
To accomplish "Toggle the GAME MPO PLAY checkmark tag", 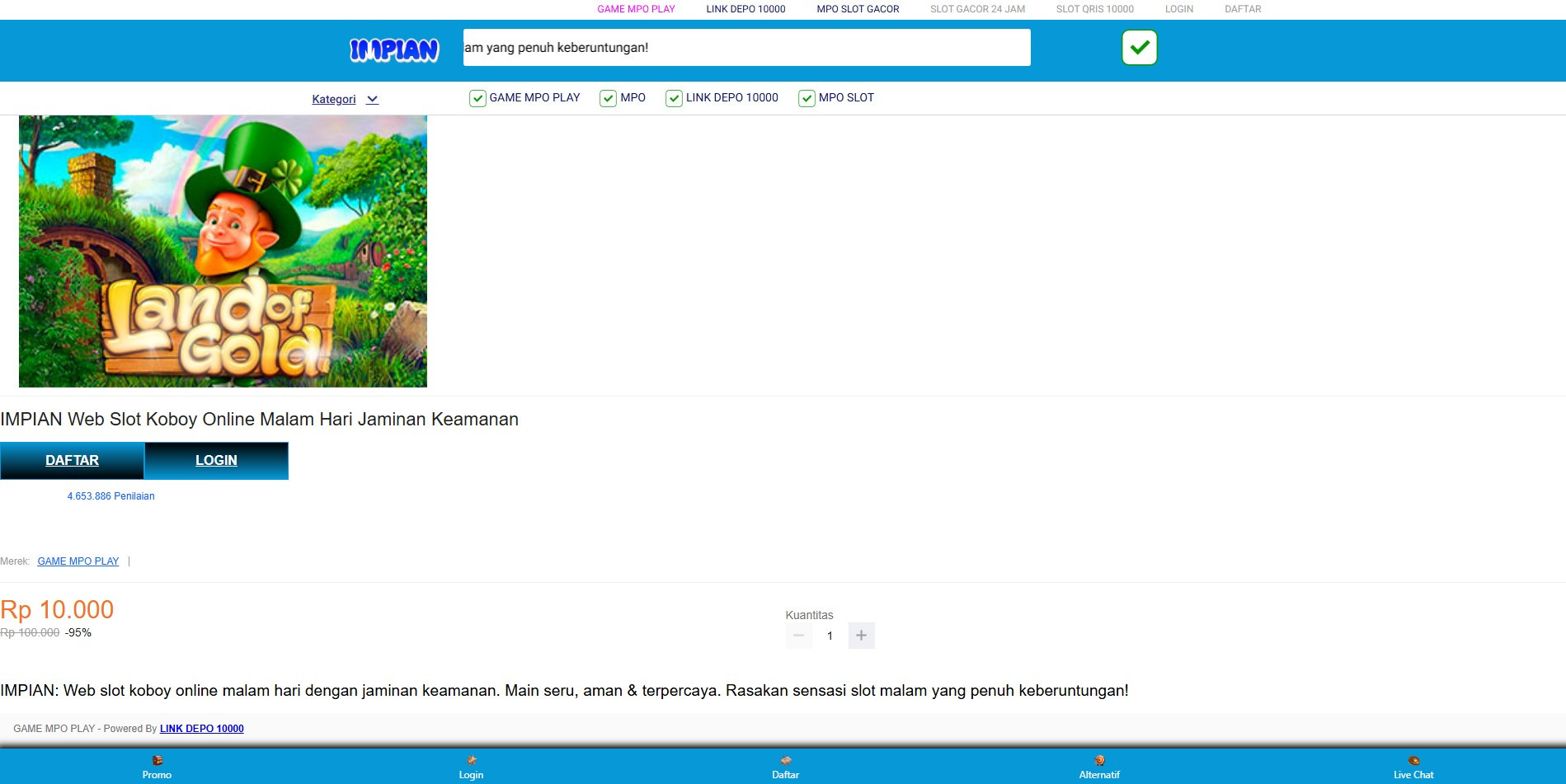I will click(x=524, y=98).
